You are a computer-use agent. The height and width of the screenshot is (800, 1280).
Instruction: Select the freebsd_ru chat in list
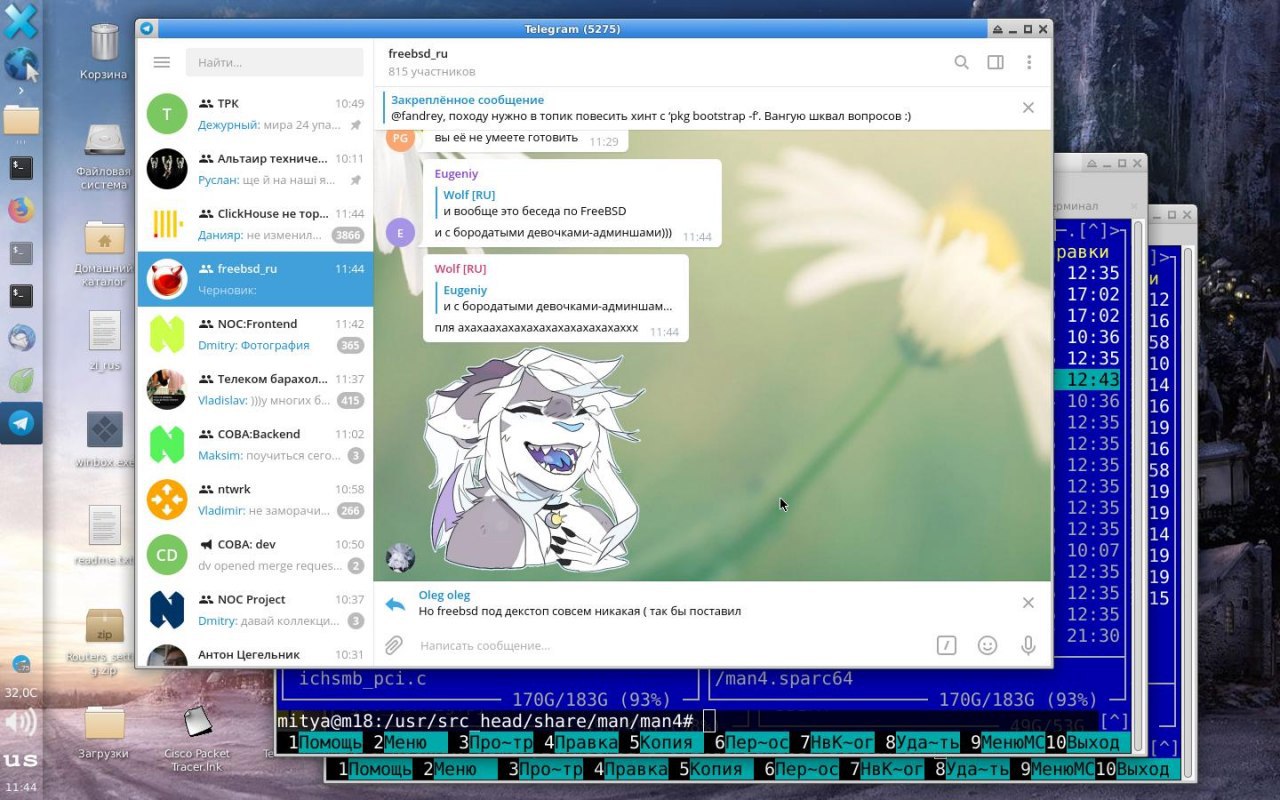point(255,278)
